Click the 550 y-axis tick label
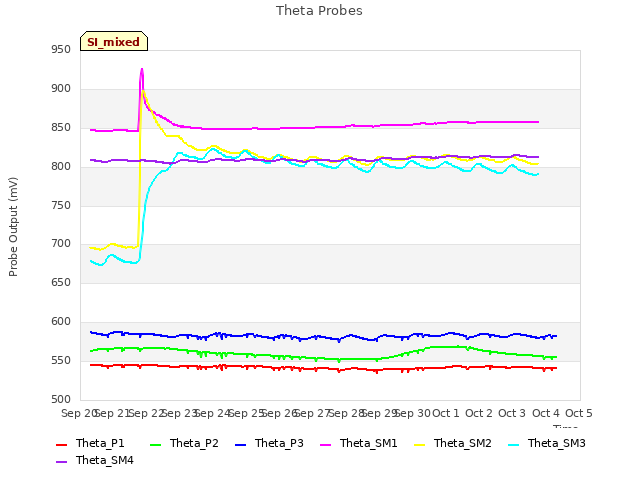This screenshot has width=640, height=480. coord(61,361)
